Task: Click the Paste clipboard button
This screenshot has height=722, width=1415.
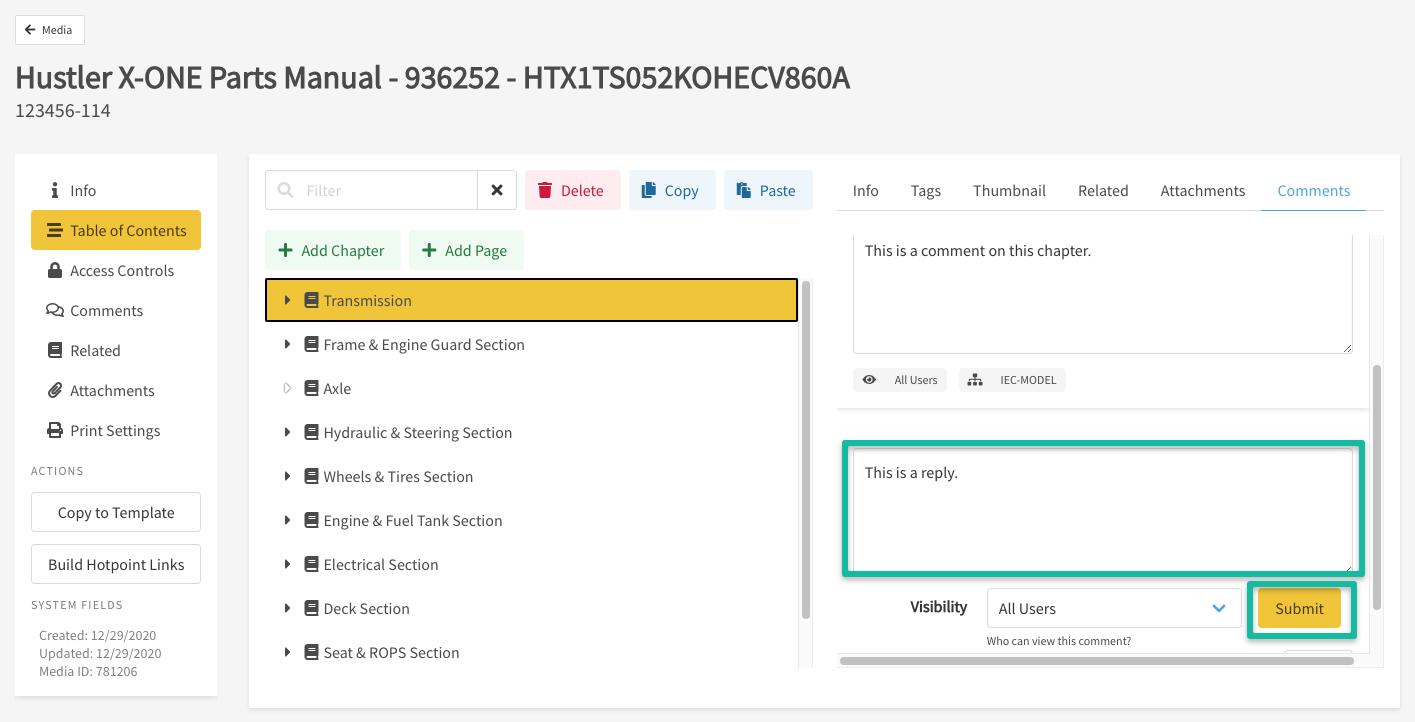Action: 767,190
